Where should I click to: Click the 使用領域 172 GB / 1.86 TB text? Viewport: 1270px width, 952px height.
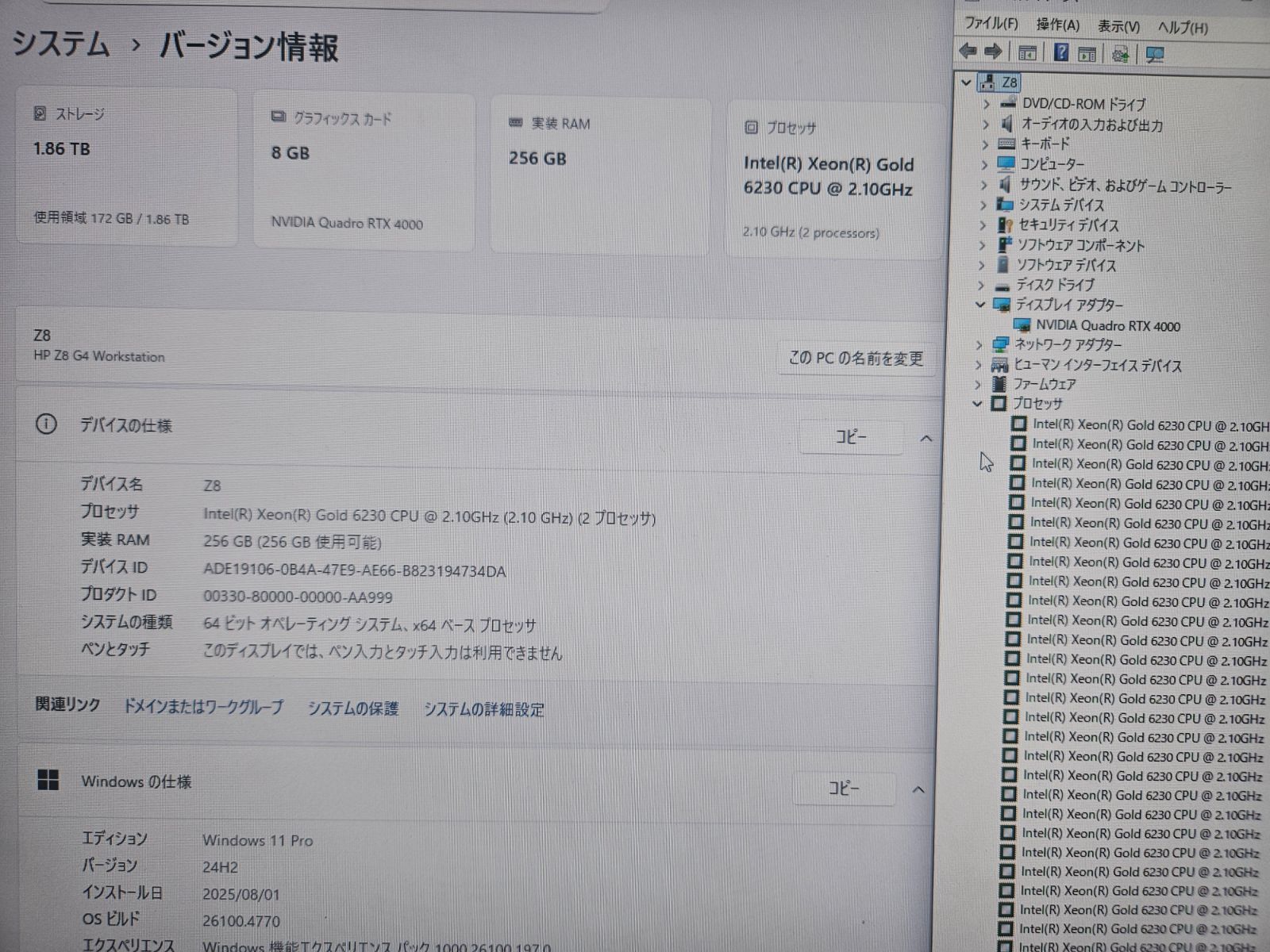pyautogui.click(x=111, y=218)
